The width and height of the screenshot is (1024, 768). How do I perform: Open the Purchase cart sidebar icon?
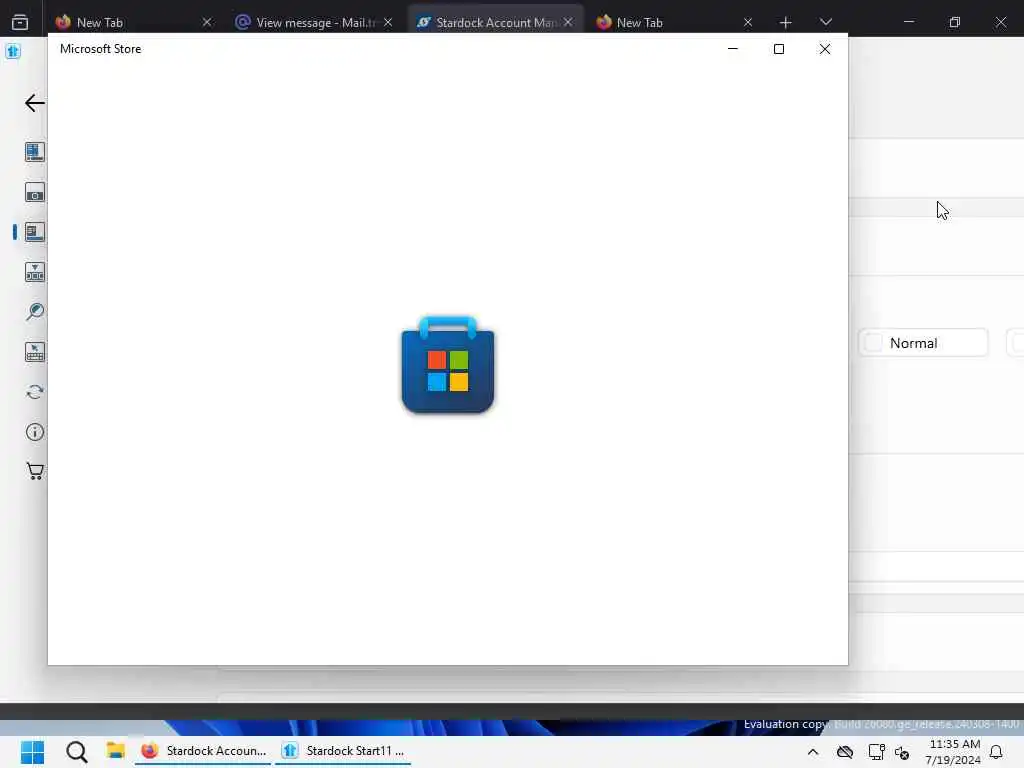pos(35,471)
